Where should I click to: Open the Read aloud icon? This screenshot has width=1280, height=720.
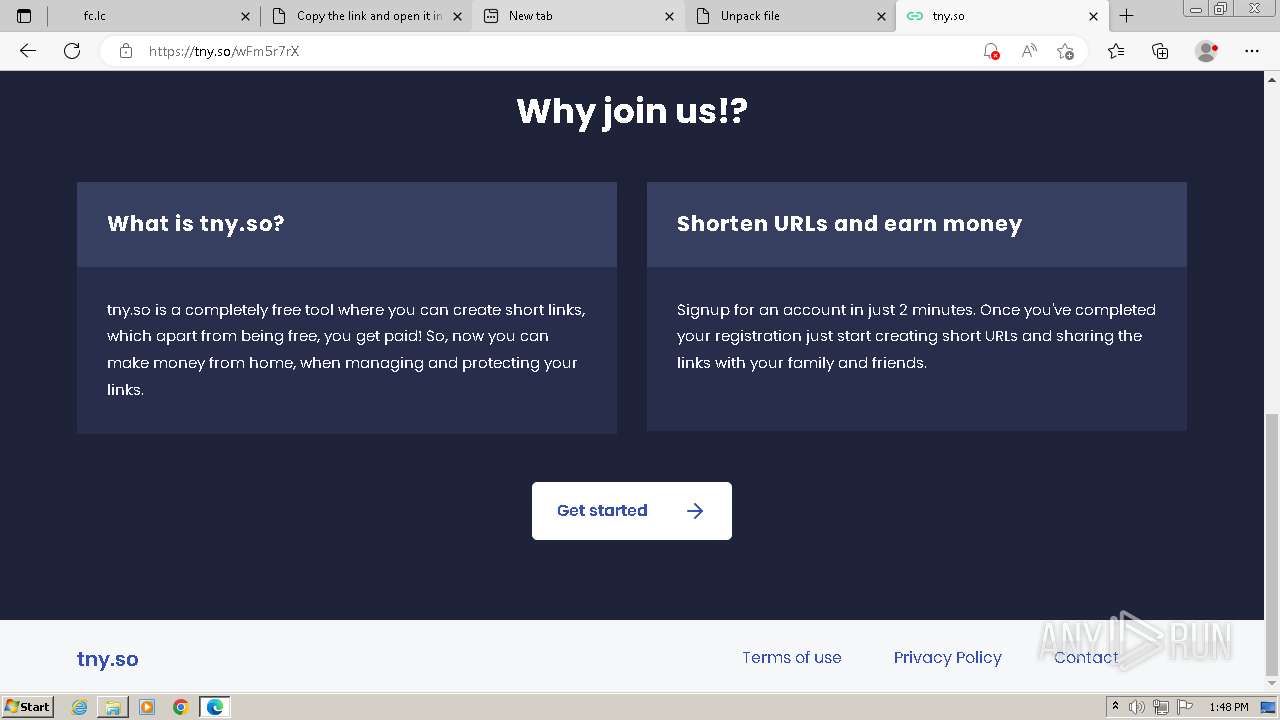coord(1028,51)
